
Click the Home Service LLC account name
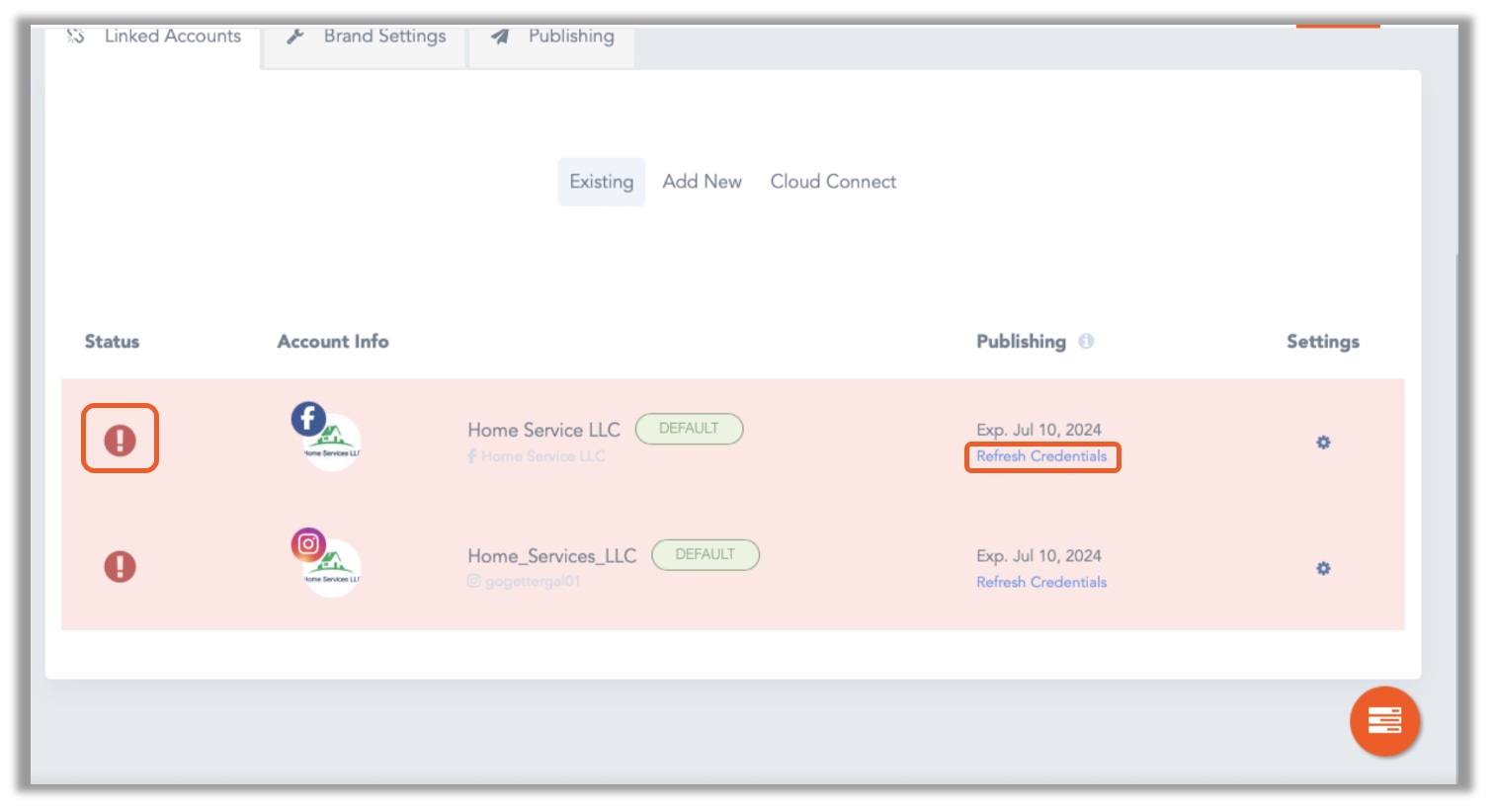543,430
